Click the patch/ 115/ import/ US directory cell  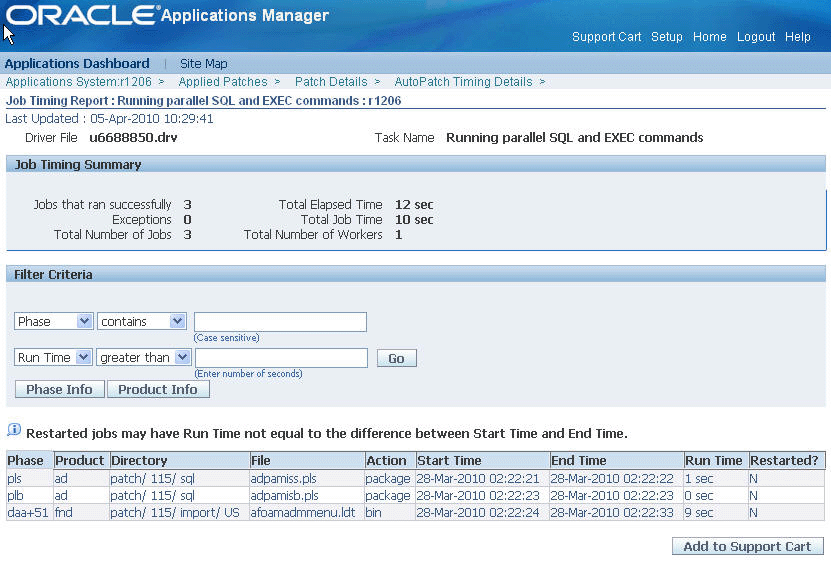pyautogui.click(x=179, y=513)
